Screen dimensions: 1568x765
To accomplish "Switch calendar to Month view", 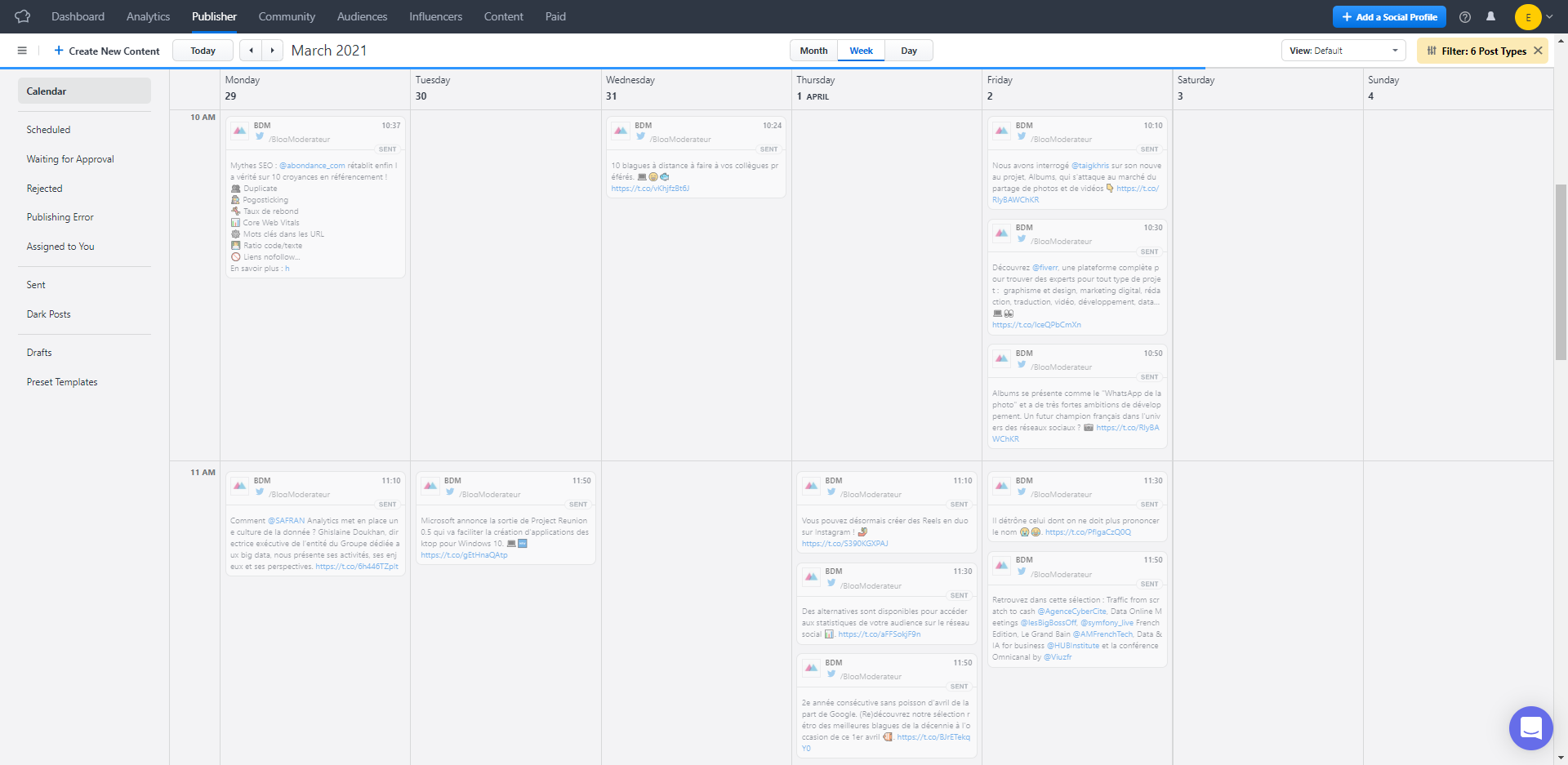I will (813, 51).
